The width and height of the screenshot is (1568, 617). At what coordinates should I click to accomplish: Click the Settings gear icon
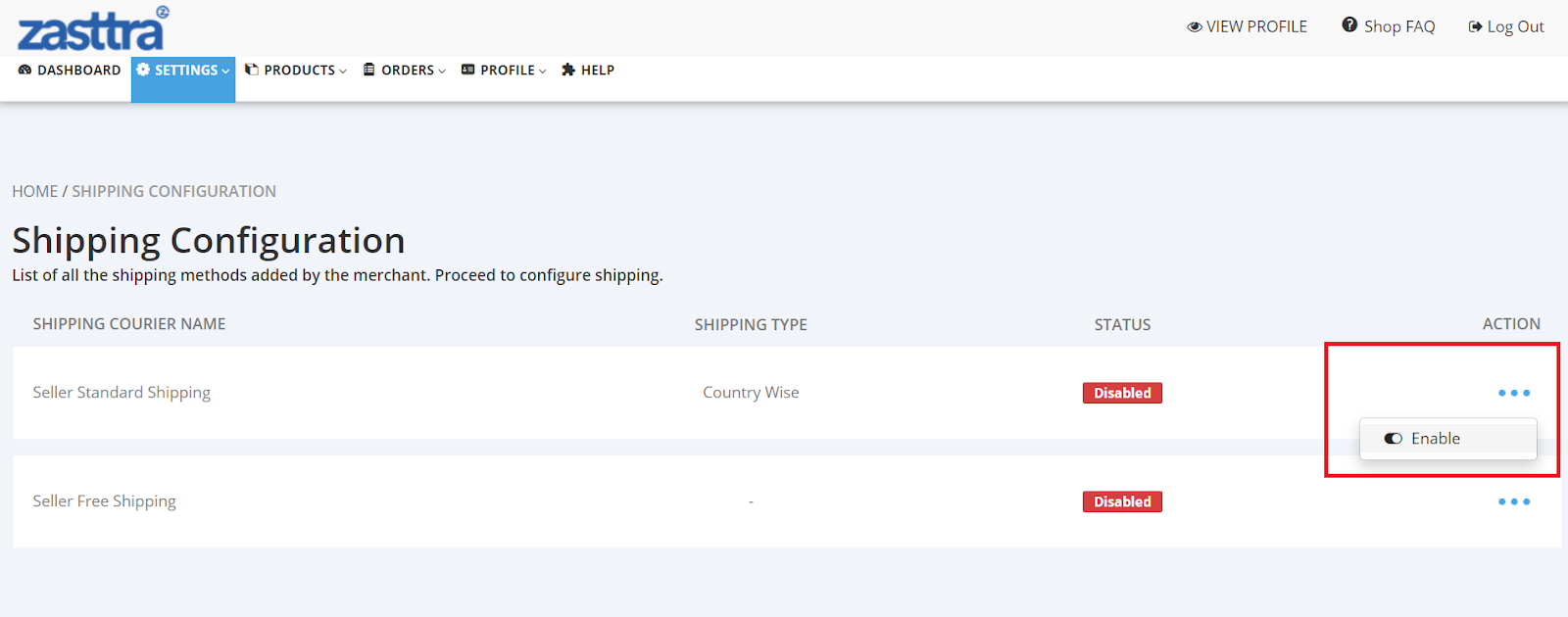pyautogui.click(x=143, y=70)
